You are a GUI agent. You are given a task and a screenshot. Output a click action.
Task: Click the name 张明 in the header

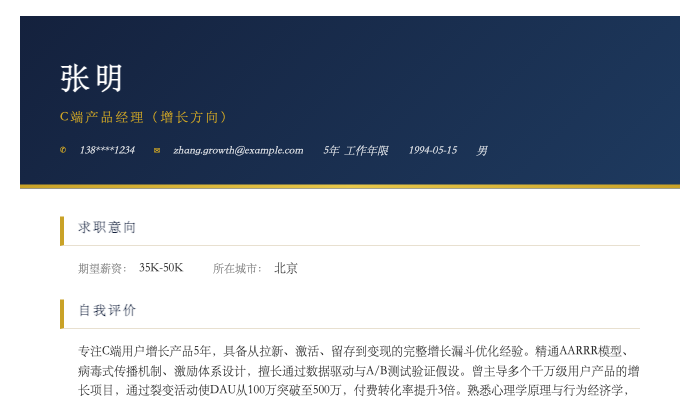[92, 79]
